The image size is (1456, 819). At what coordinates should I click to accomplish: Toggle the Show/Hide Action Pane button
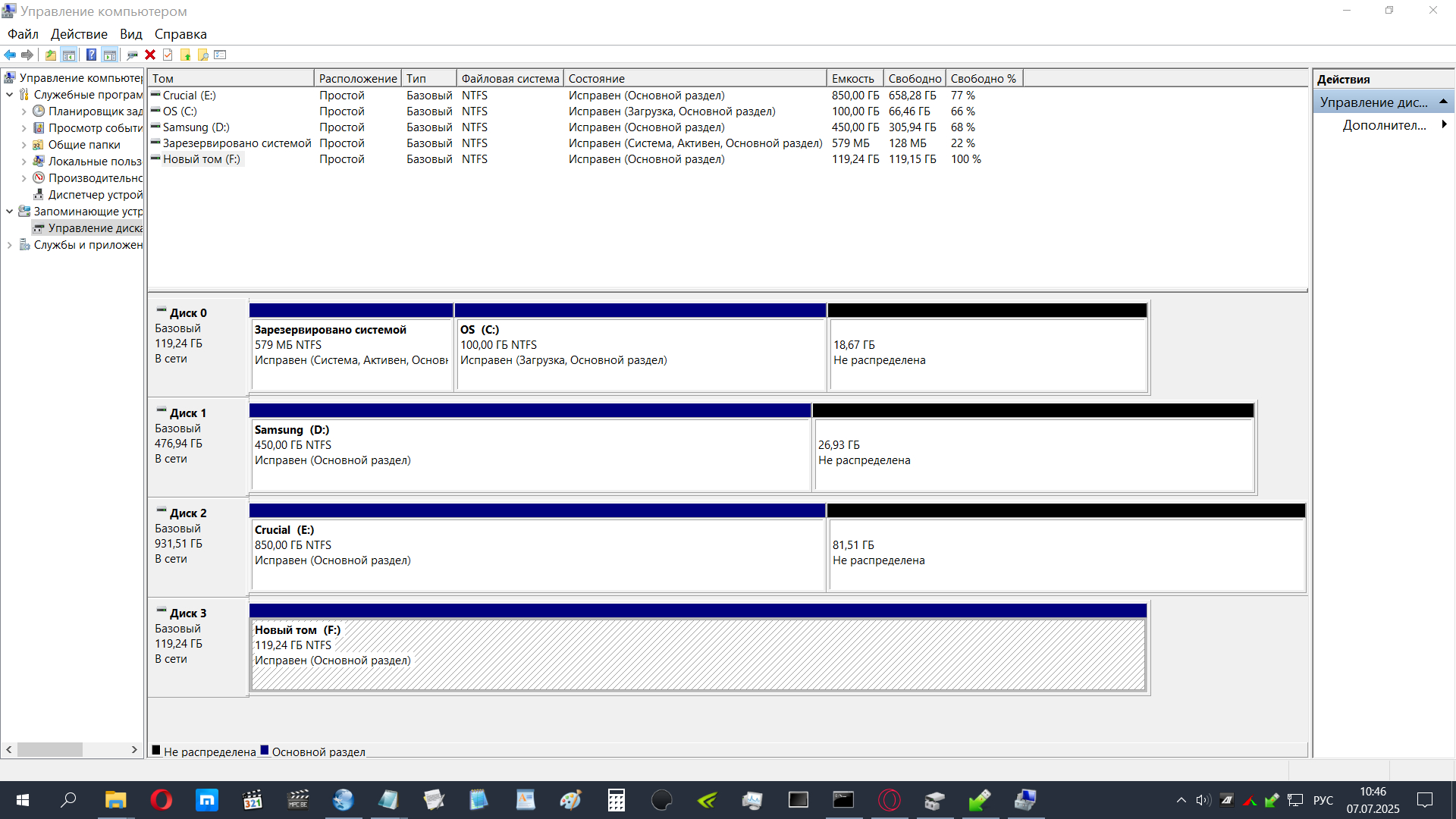click(109, 55)
